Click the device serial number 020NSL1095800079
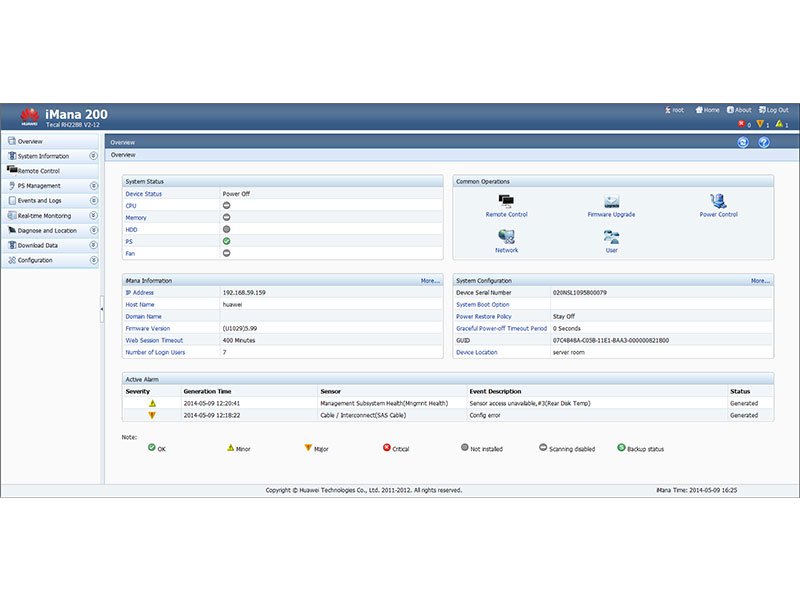The width and height of the screenshot is (800, 600). coord(580,292)
